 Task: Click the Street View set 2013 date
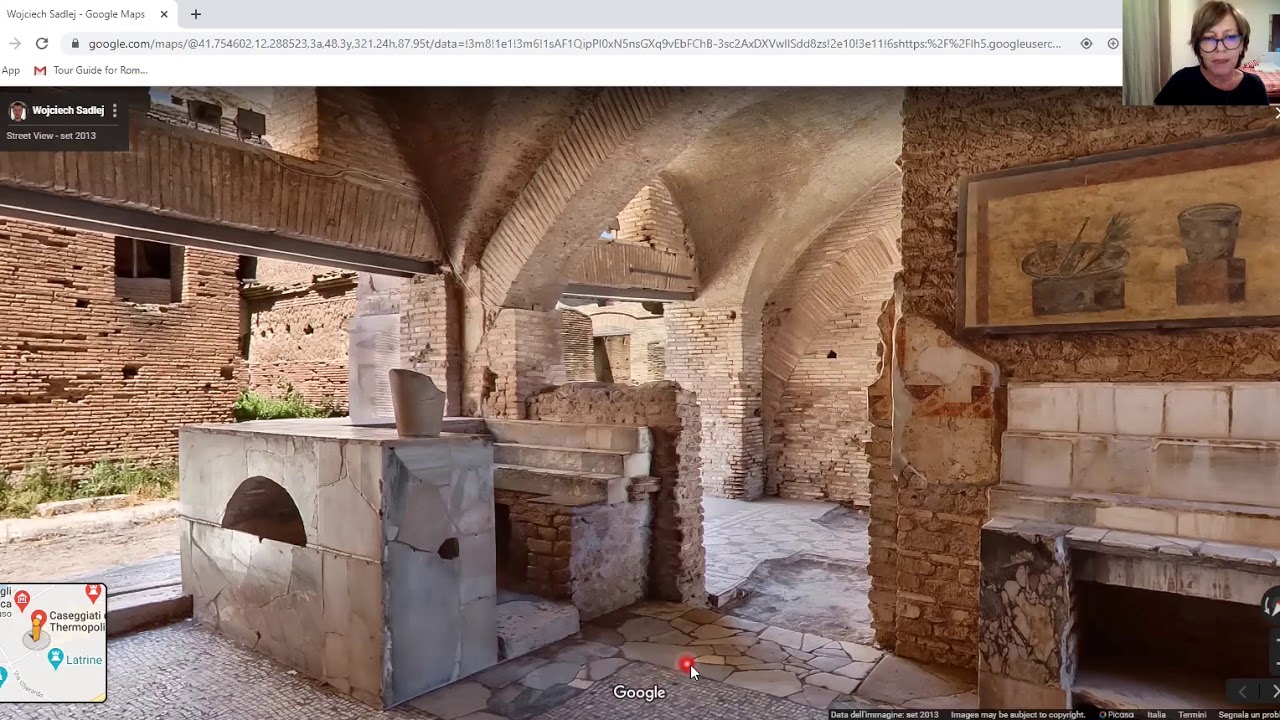coord(51,136)
